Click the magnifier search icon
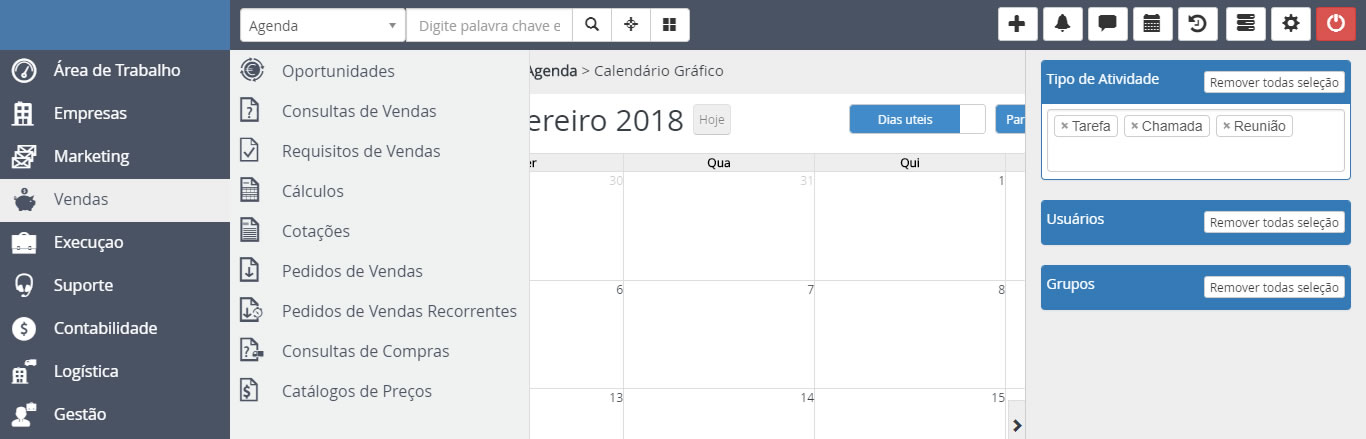This screenshot has height=439, width=1366. [x=592, y=25]
